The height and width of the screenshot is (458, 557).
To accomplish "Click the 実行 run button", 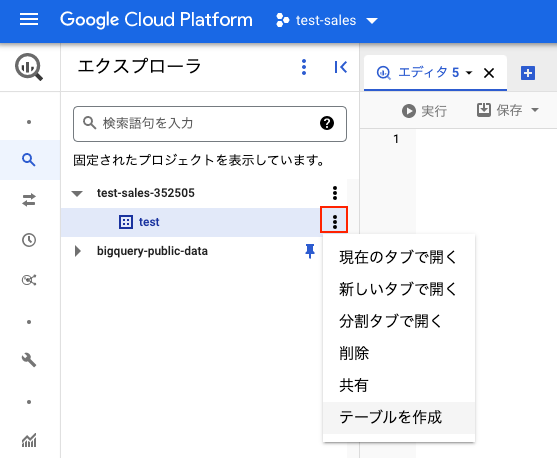I will (x=424, y=111).
